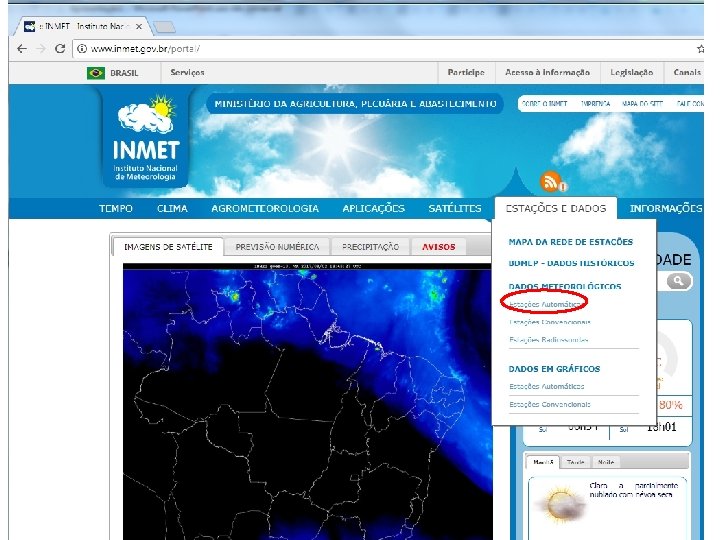720x540 pixels.
Task: Click the Ministério da Agricultura banner
Action: pos(355,104)
